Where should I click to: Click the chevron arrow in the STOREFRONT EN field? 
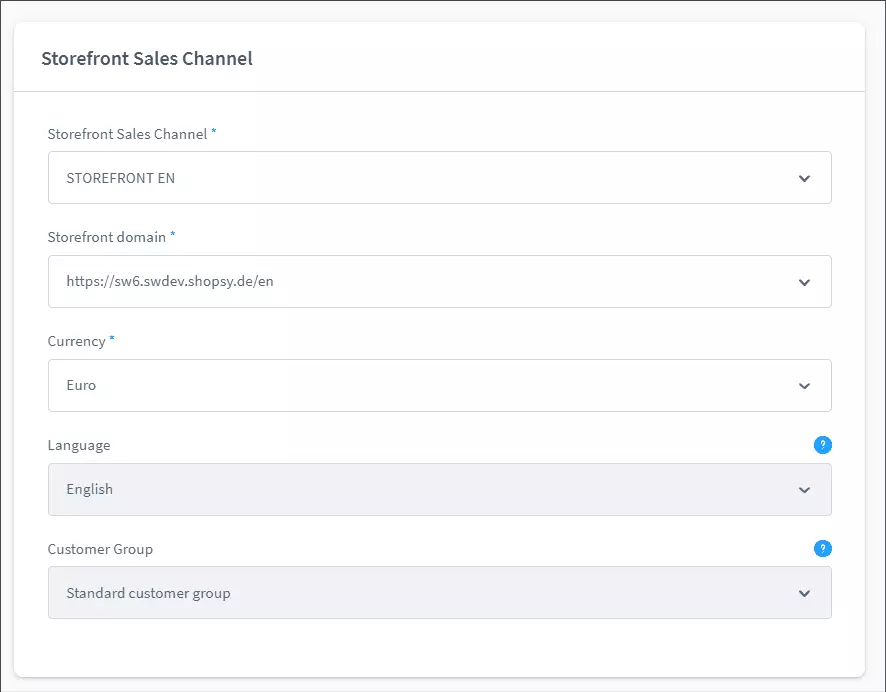tap(804, 179)
